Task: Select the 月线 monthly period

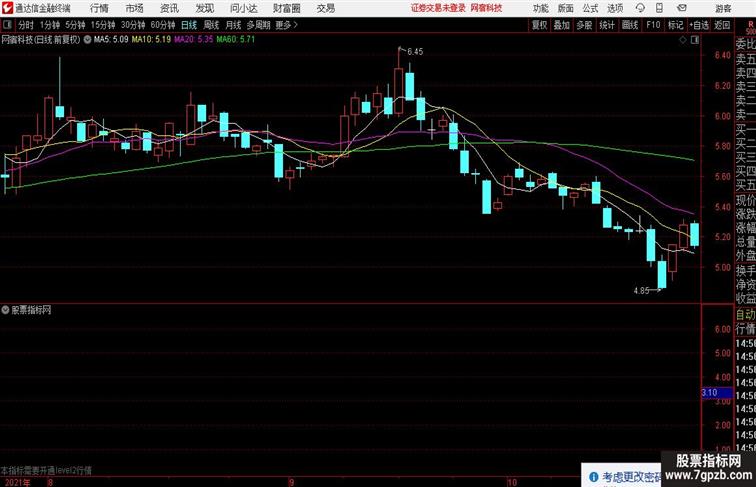Action: point(233,25)
